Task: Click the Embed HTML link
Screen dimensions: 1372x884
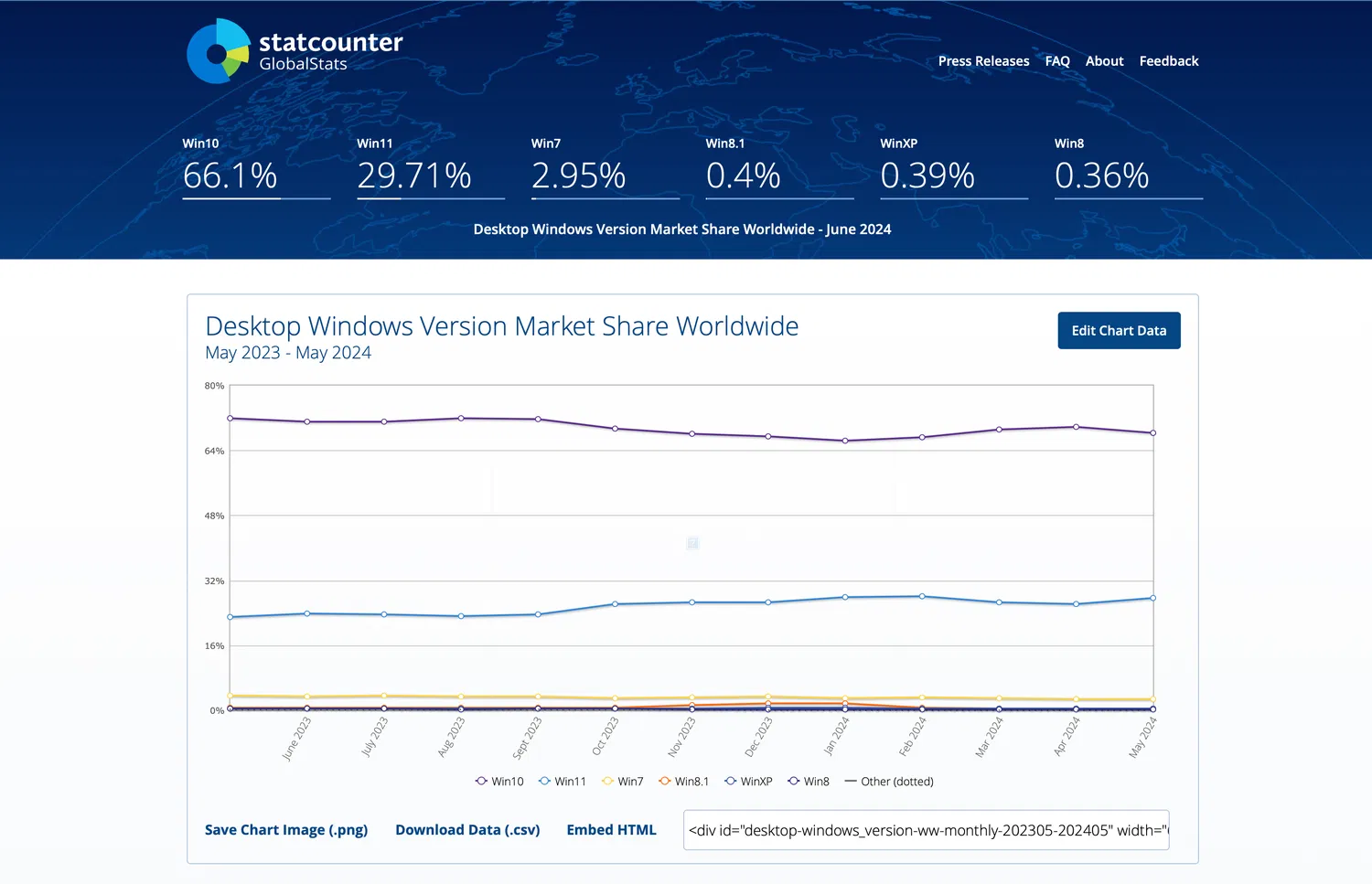Action: [x=611, y=830]
